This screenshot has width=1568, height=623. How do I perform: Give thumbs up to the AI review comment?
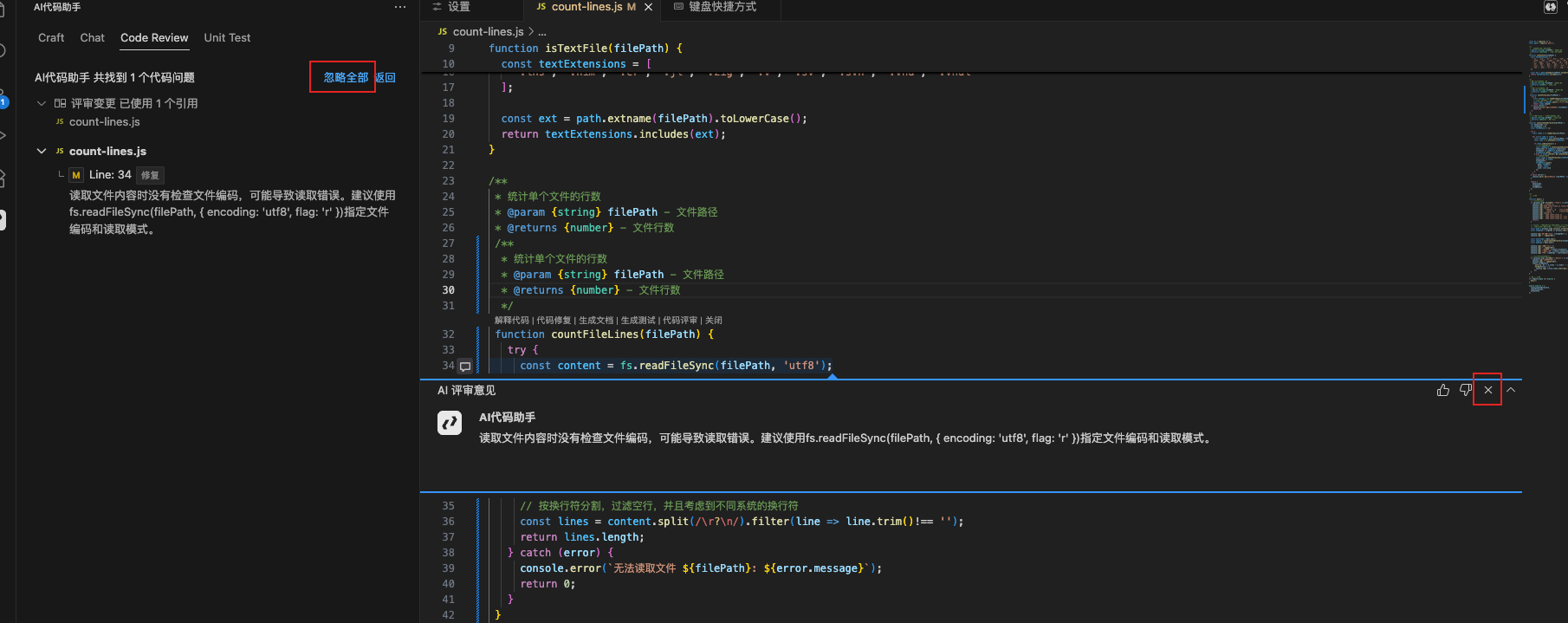point(1442,391)
